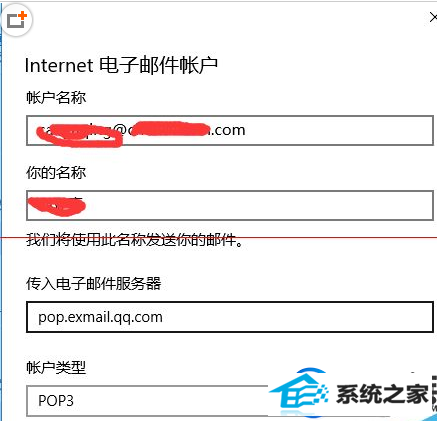Select the pop.exmail.qq.com server field

[x=230, y=317]
